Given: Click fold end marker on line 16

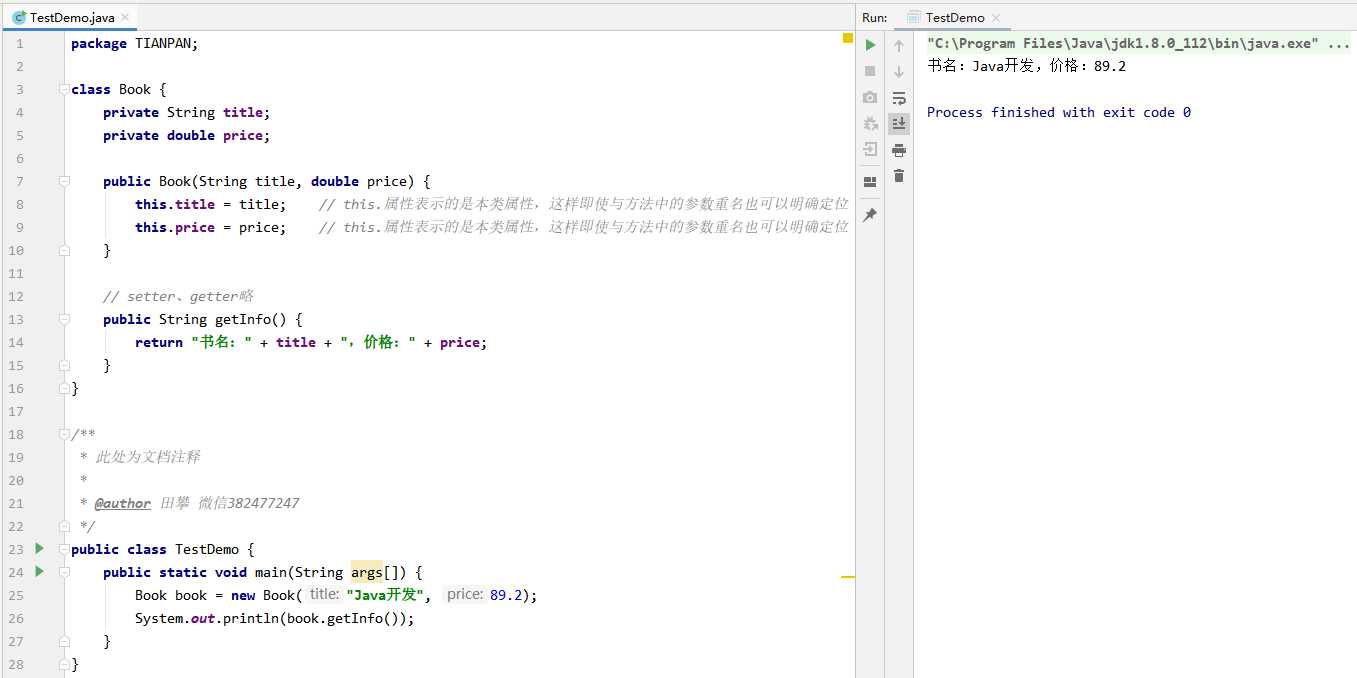Looking at the screenshot, I should click(64, 388).
